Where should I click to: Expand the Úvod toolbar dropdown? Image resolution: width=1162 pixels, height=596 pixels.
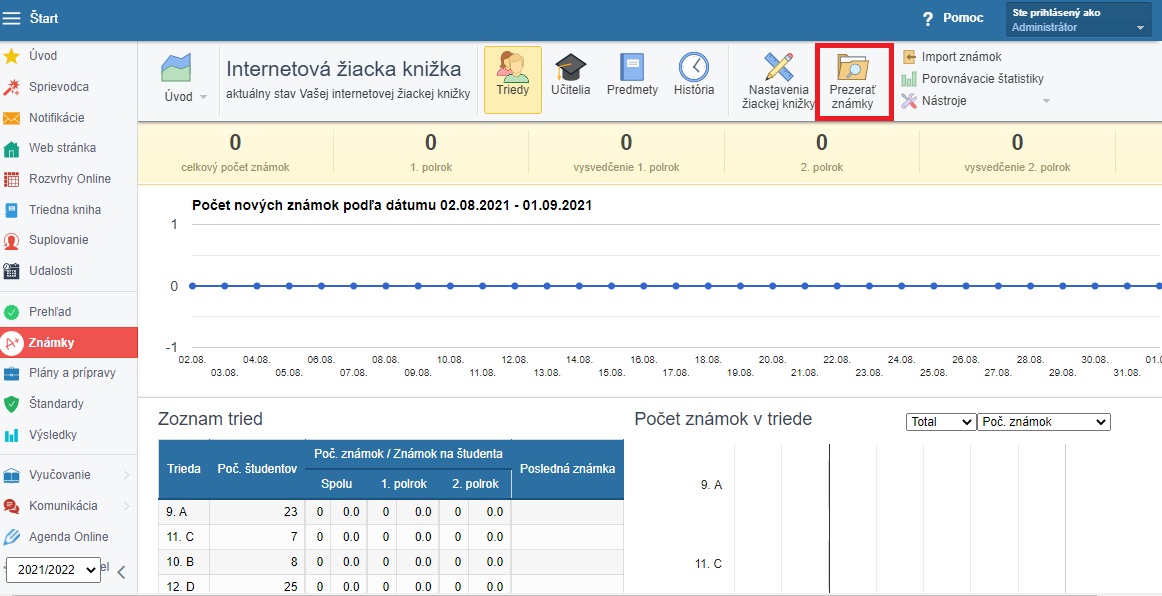[x=203, y=97]
